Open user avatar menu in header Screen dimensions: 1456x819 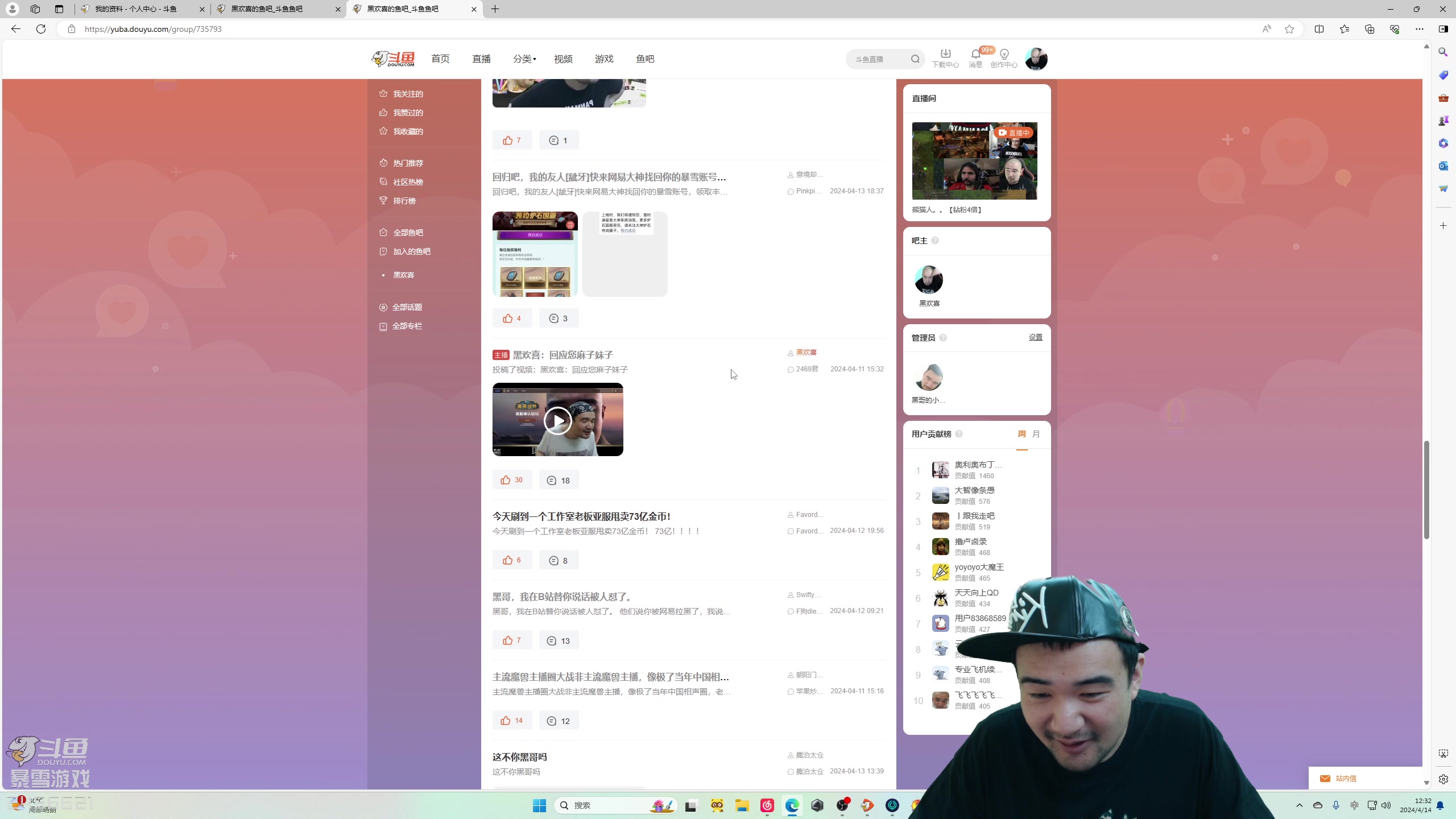[1036, 59]
